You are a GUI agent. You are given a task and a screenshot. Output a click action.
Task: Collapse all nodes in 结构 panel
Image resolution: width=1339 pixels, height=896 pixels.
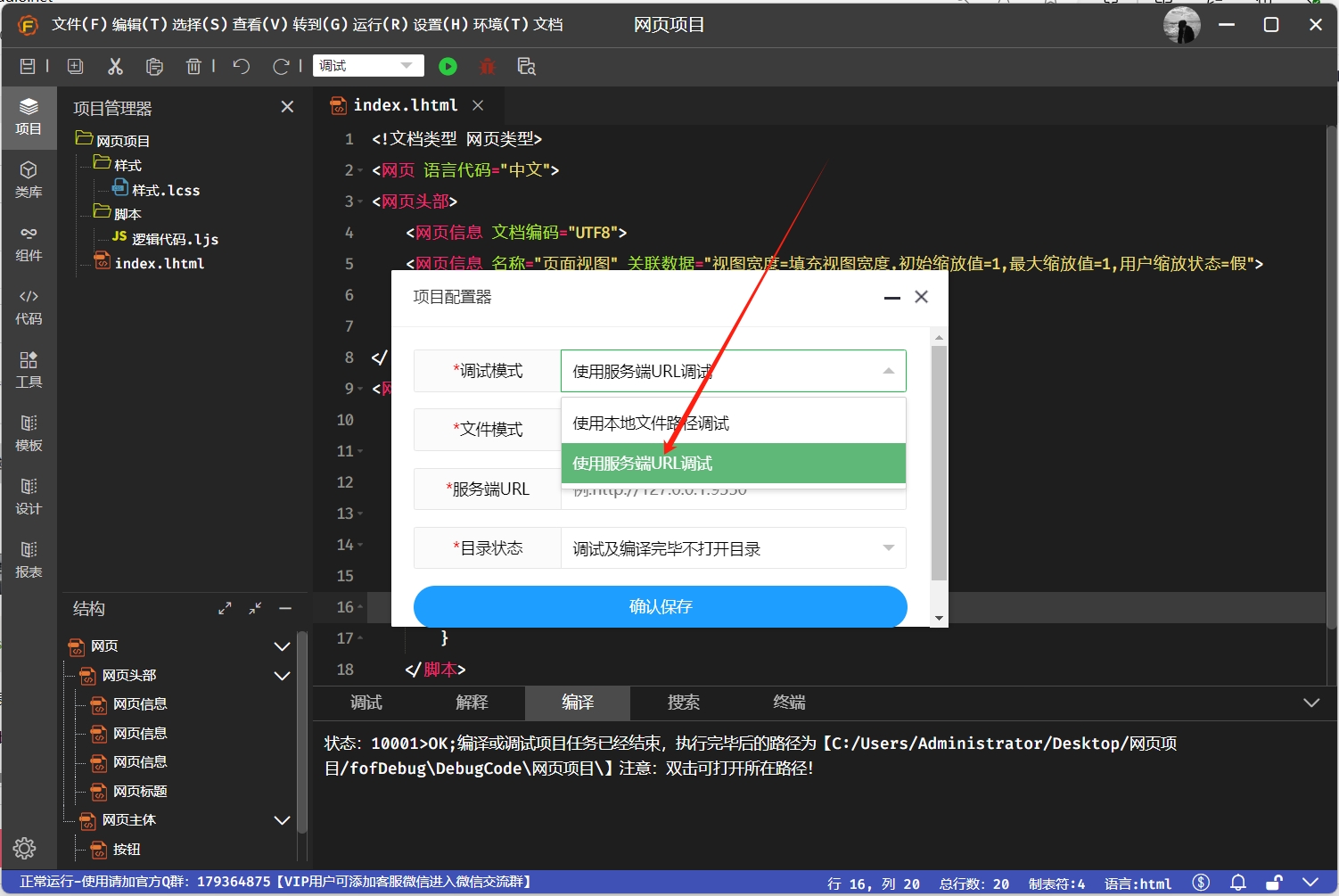click(x=255, y=608)
